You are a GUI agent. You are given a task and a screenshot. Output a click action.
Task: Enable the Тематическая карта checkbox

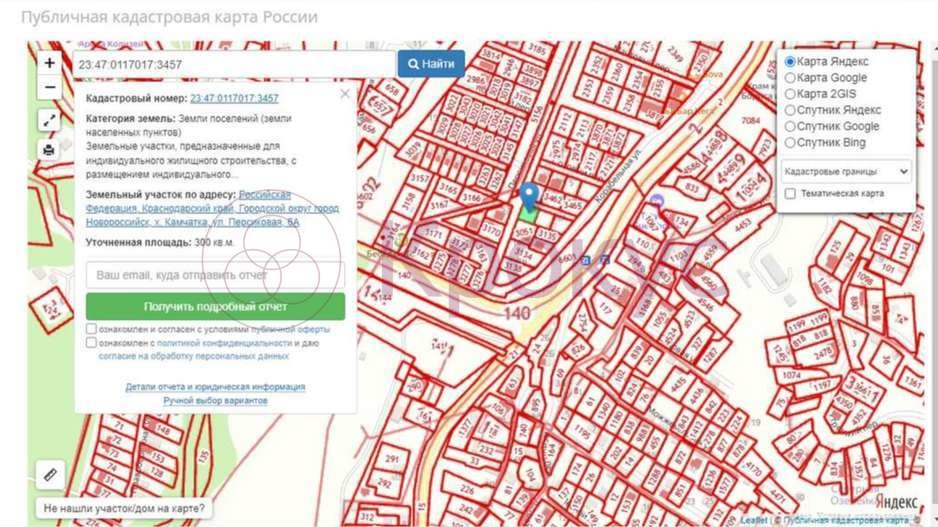point(790,194)
